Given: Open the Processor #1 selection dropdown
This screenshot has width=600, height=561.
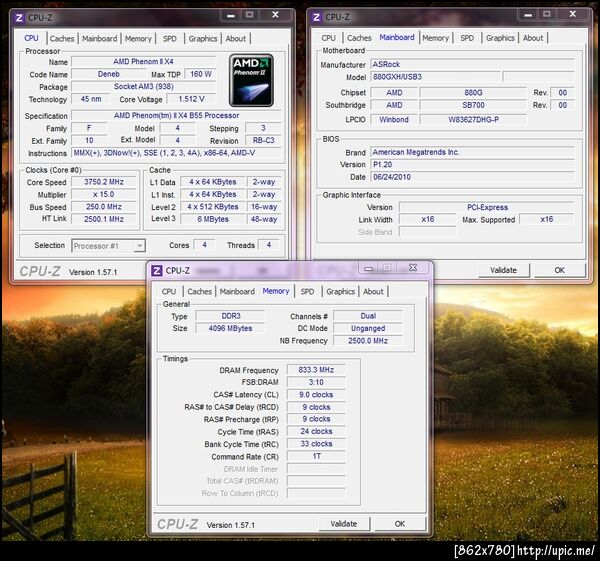Looking at the screenshot, I should (108, 246).
